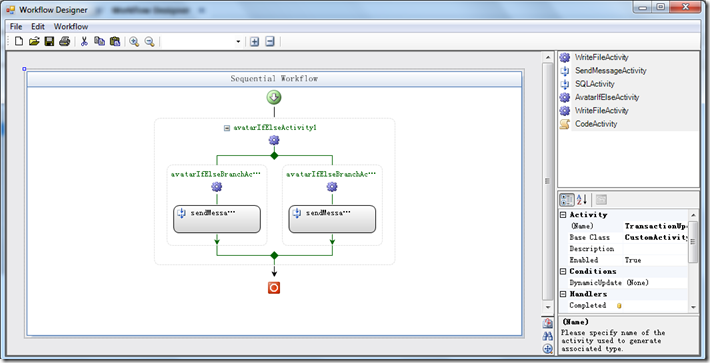Image resolution: width=710 pixels, height=363 pixels.
Task: Select the left sendMessage activity icon
Action: pyautogui.click(x=182, y=213)
